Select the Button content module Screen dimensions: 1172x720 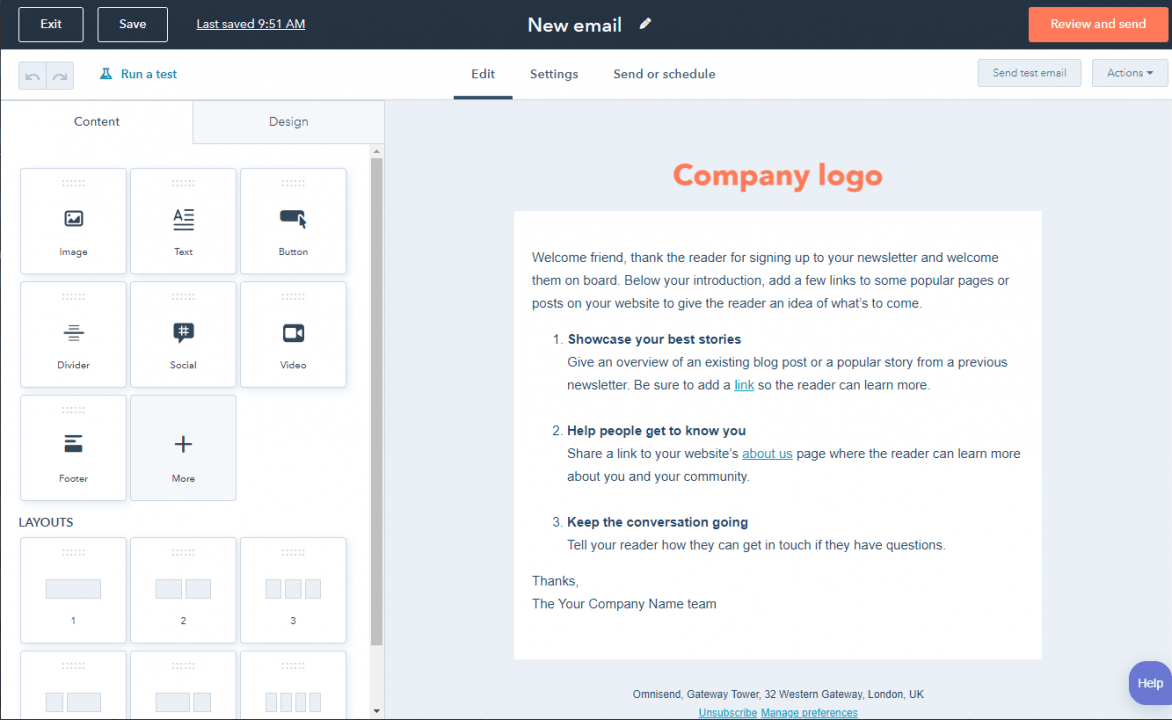(293, 221)
